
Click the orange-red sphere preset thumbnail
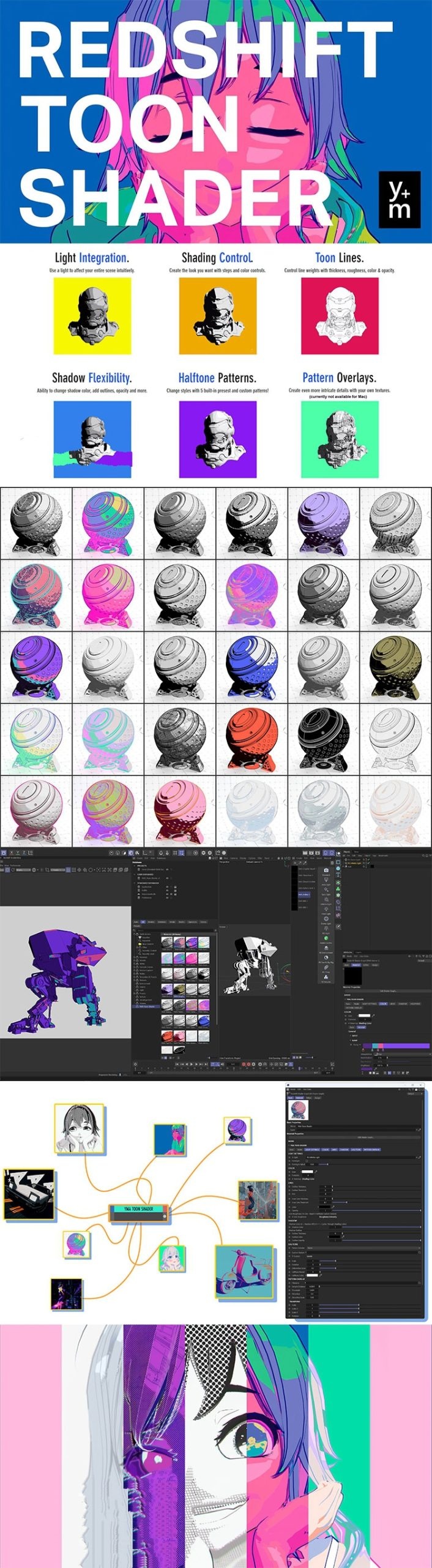click(x=251, y=739)
